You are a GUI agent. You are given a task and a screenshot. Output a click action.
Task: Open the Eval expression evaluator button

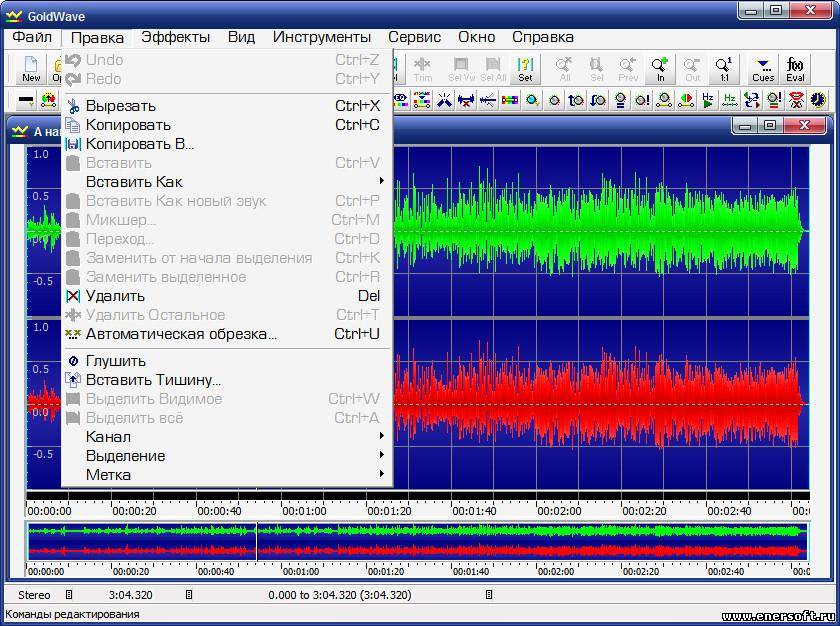[795, 69]
